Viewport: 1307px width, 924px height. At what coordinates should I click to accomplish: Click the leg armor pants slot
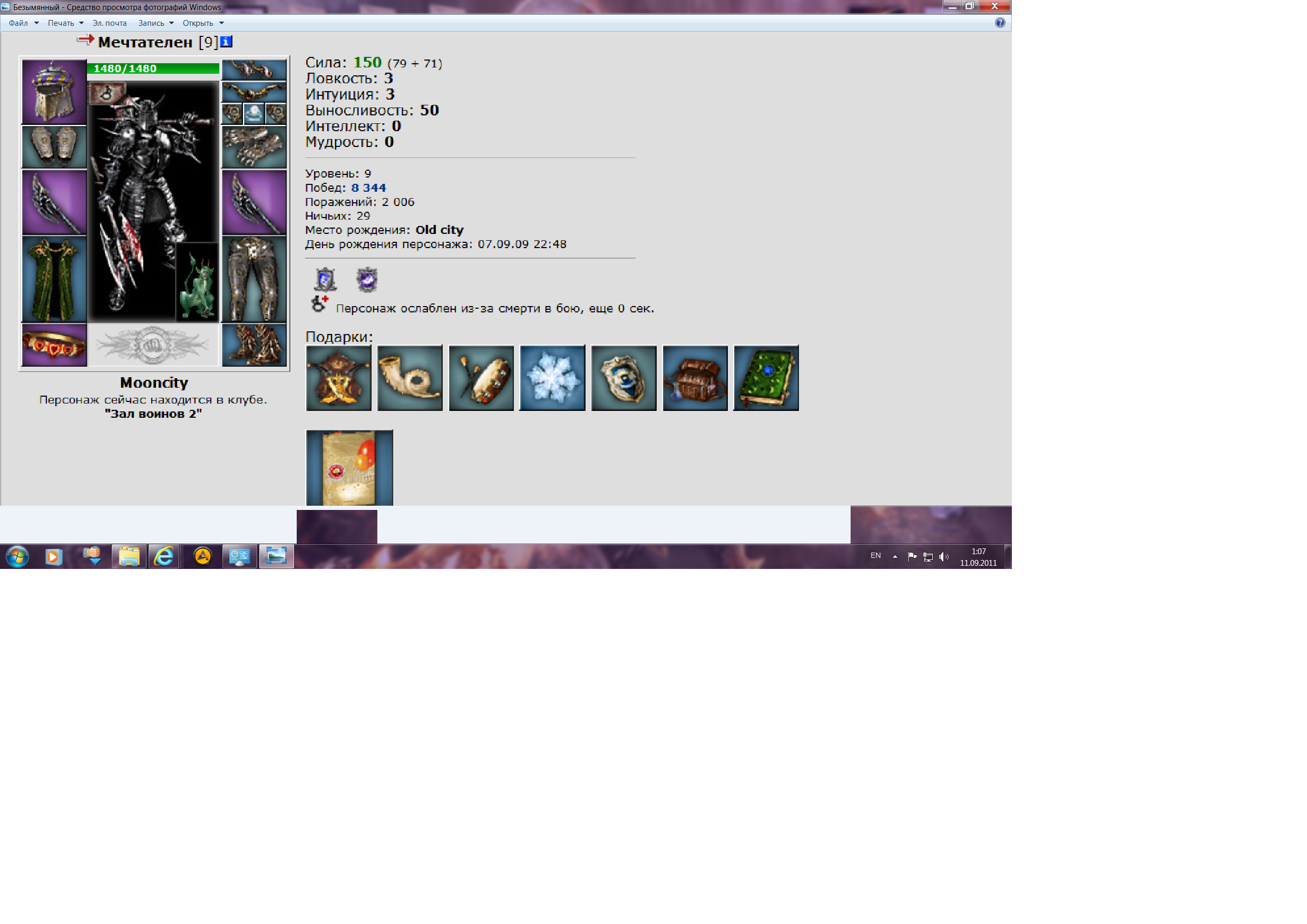coord(254,279)
